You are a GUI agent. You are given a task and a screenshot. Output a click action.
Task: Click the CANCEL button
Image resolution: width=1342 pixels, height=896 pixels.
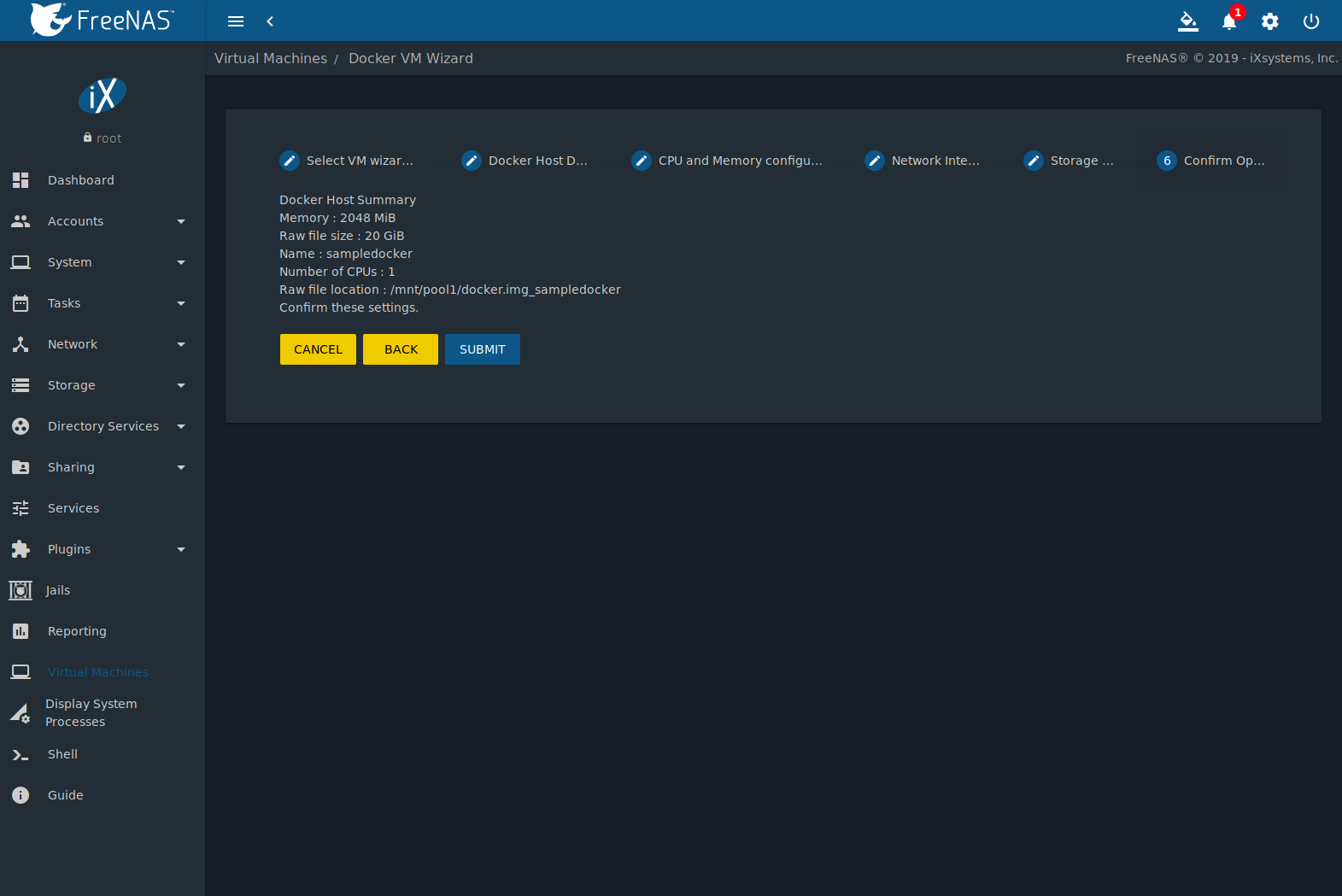(x=318, y=349)
